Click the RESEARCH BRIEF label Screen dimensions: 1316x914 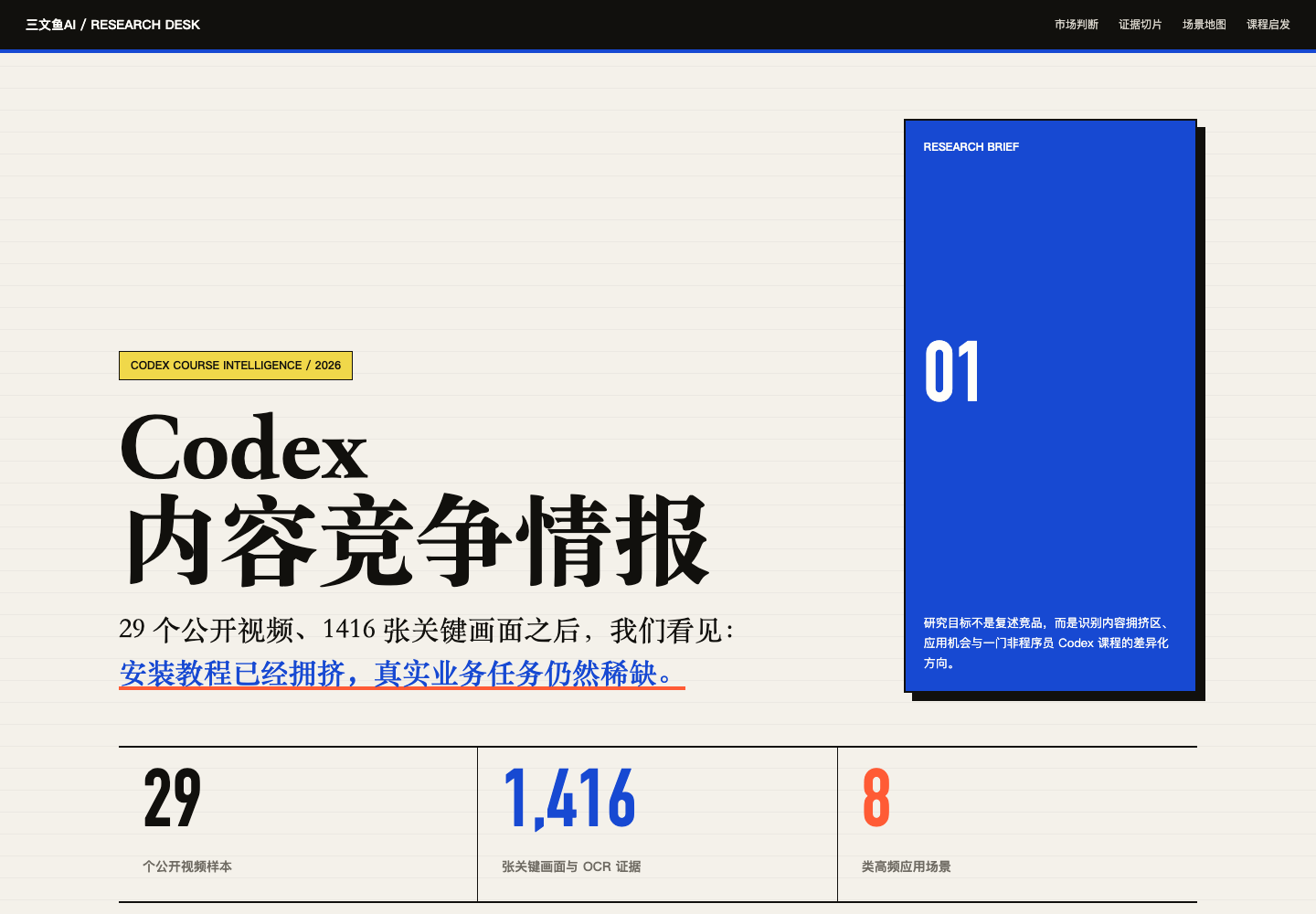tap(971, 147)
